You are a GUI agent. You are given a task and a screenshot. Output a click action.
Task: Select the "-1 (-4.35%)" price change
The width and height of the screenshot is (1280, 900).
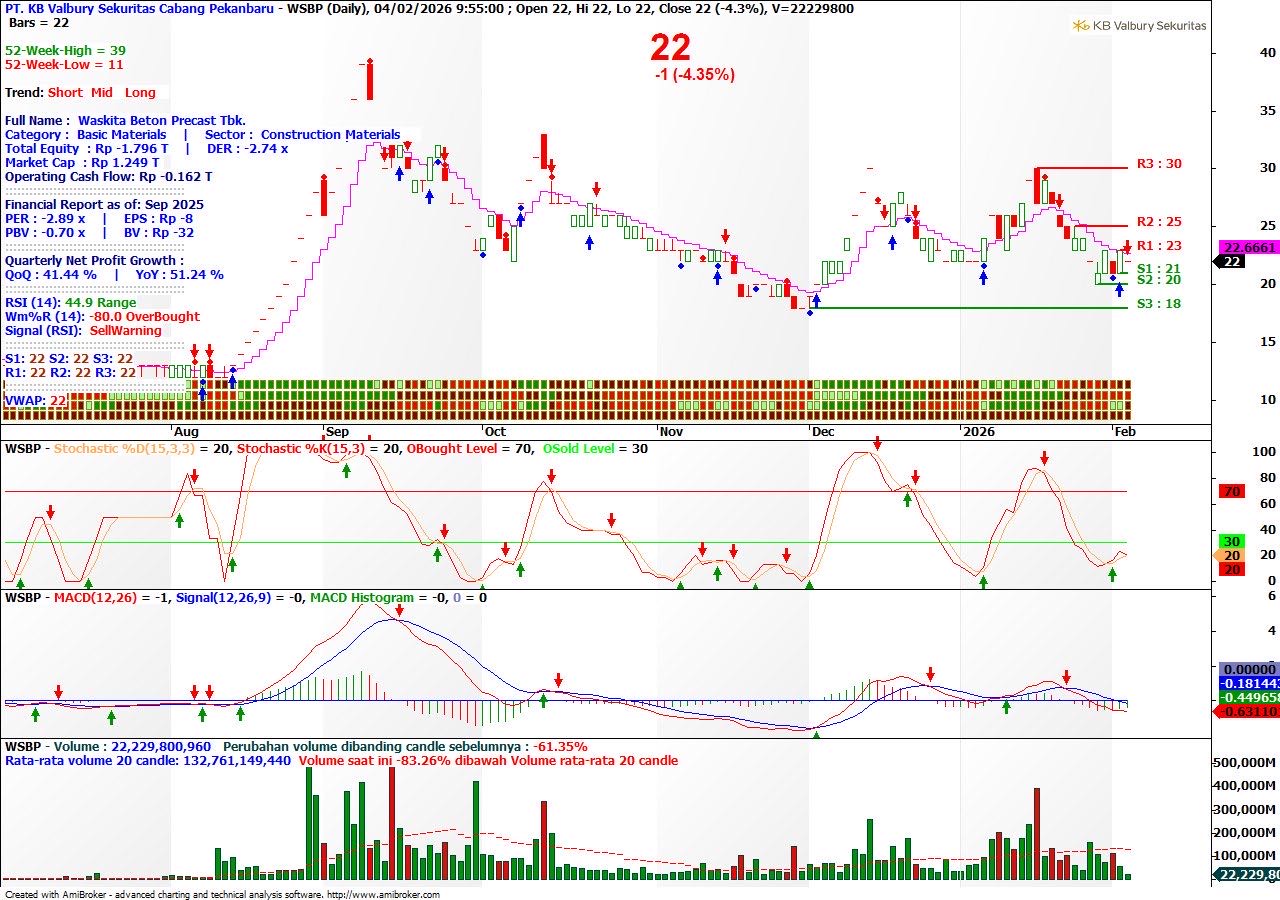(x=694, y=74)
